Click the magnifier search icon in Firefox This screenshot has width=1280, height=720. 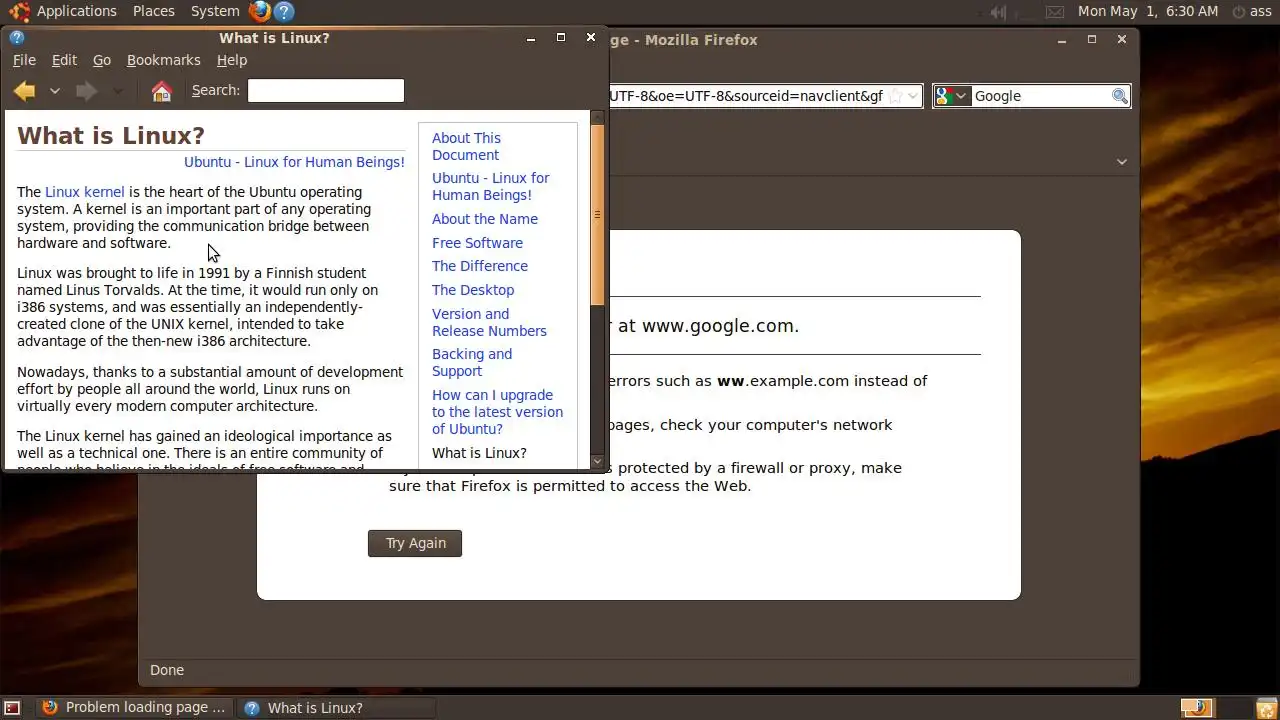pos(1120,96)
